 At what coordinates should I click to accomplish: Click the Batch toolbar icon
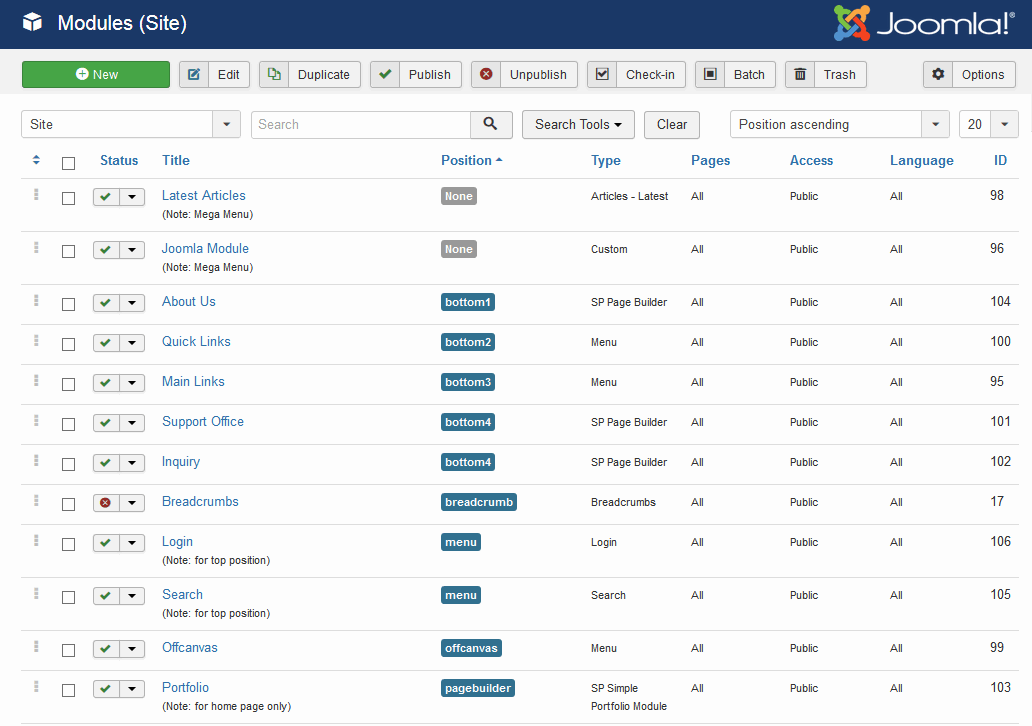[x=710, y=74]
